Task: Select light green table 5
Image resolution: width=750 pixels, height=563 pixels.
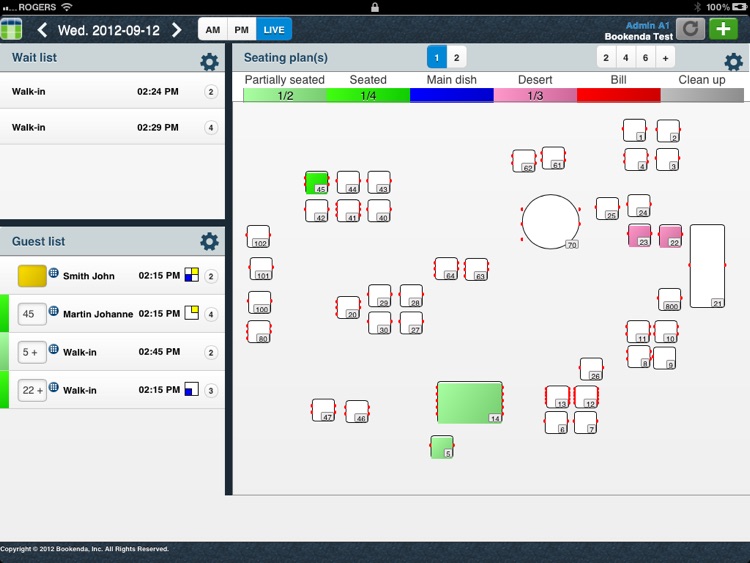Action: point(442,447)
